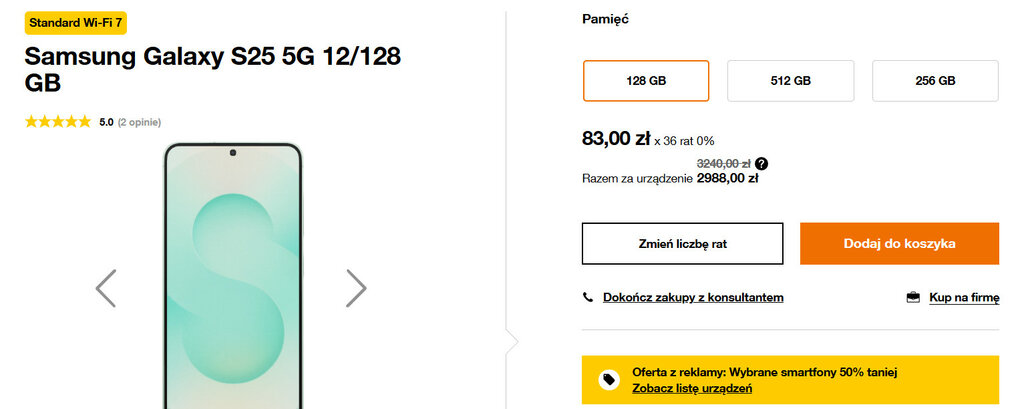Follow the Kup na firmę link
1024x409 pixels.
pos(964,297)
